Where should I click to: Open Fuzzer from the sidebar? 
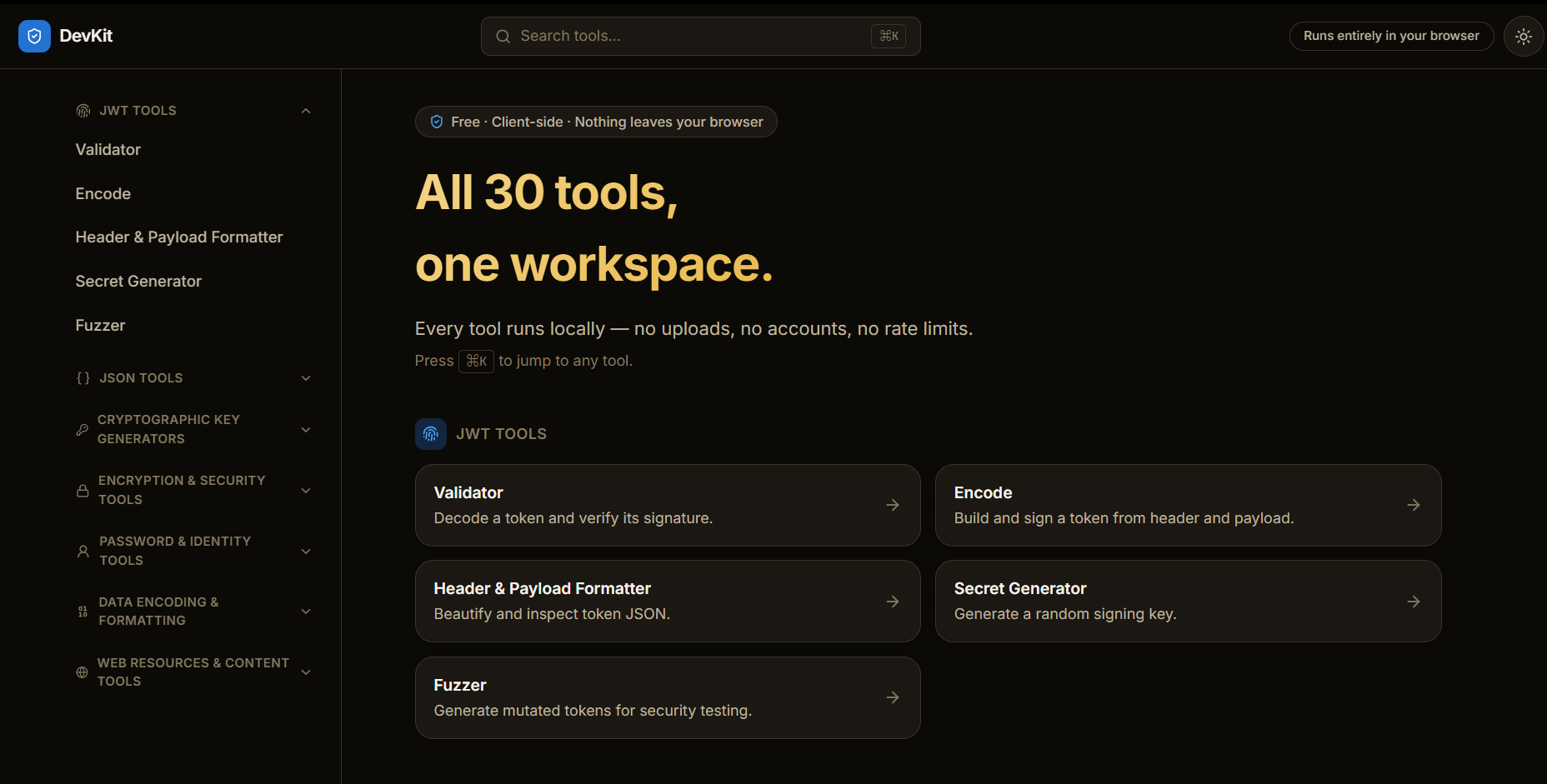click(100, 326)
